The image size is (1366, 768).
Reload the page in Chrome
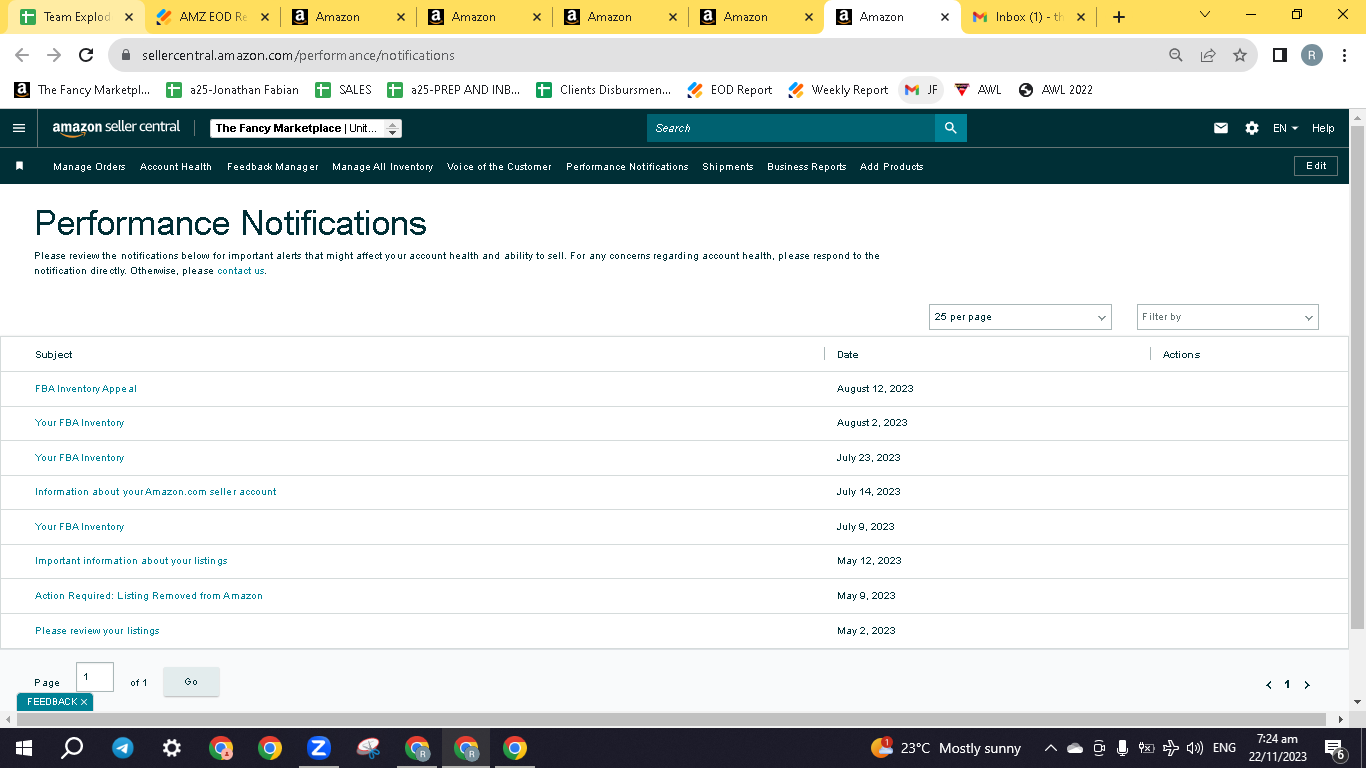[86, 55]
